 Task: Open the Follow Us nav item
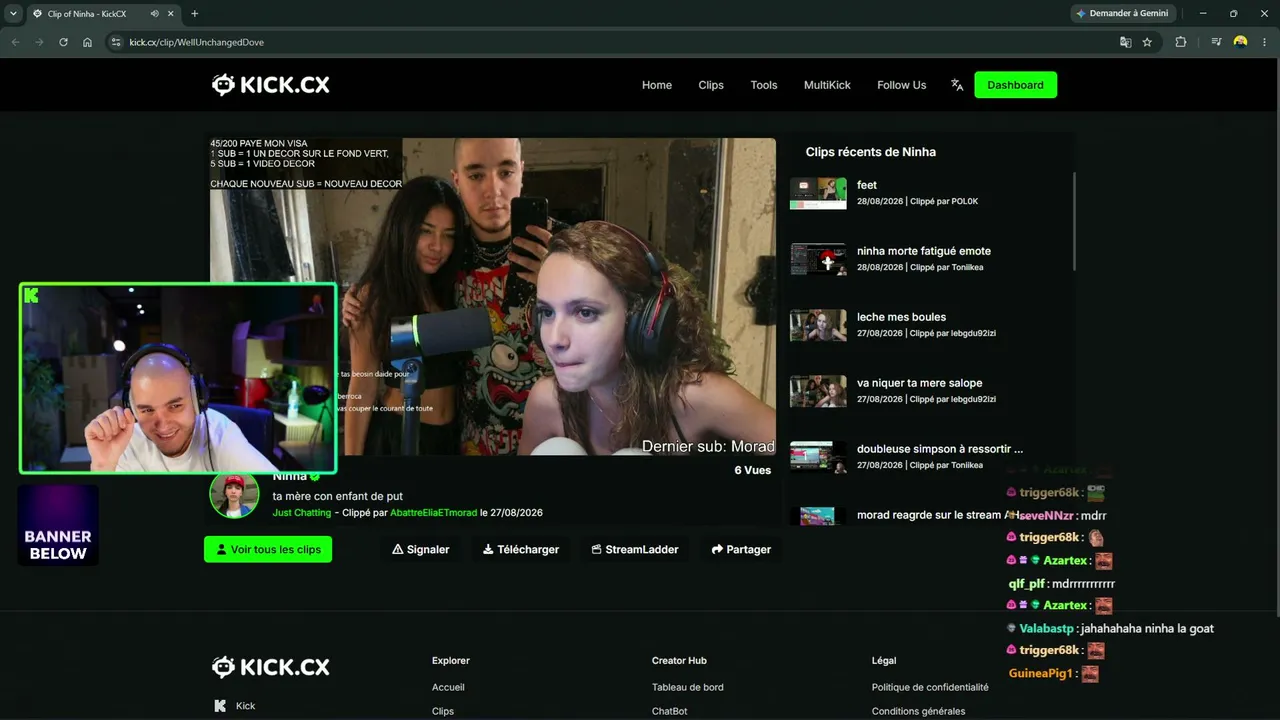point(902,85)
